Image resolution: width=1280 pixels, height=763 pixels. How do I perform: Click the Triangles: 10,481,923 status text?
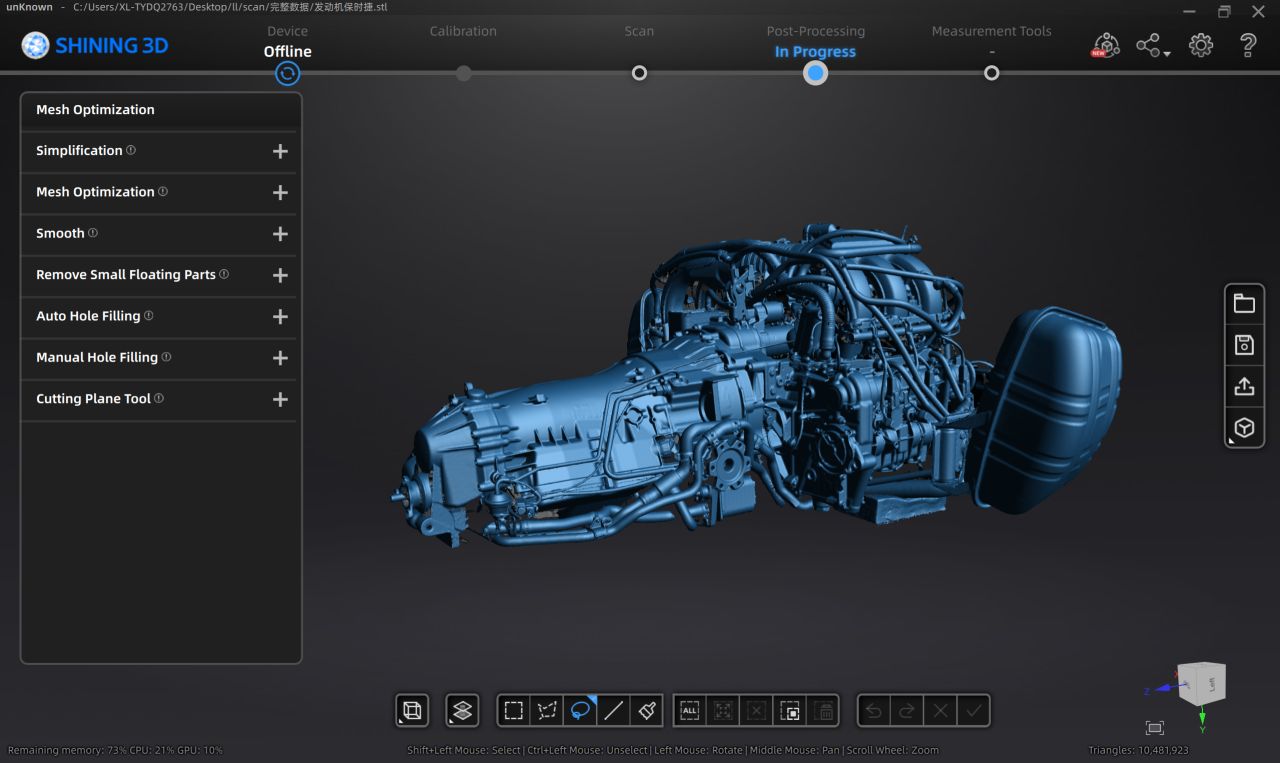[1138, 750]
